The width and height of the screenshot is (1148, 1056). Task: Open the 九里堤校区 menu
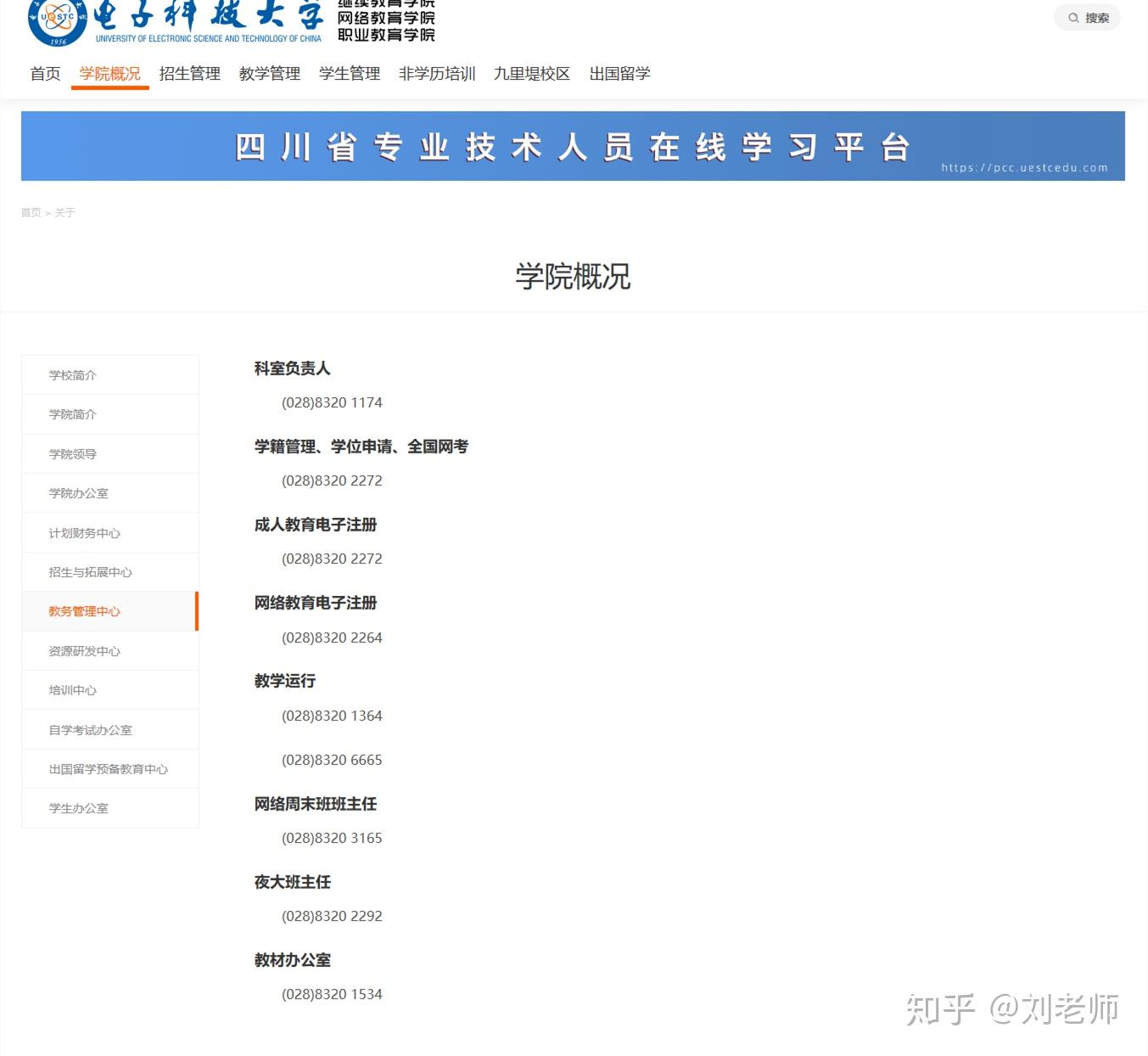pos(532,74)
